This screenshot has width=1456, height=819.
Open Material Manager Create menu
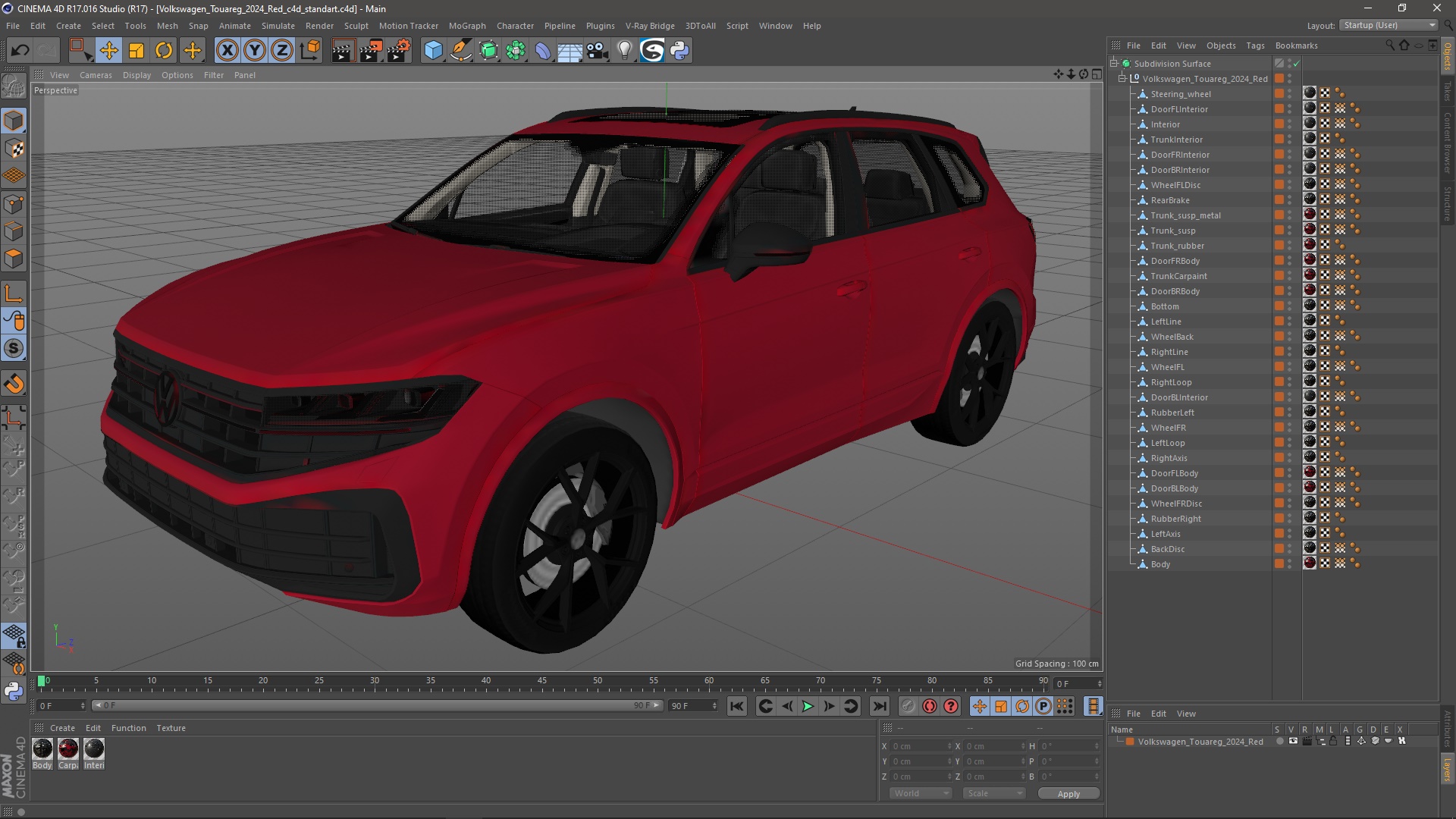point(62,728)
